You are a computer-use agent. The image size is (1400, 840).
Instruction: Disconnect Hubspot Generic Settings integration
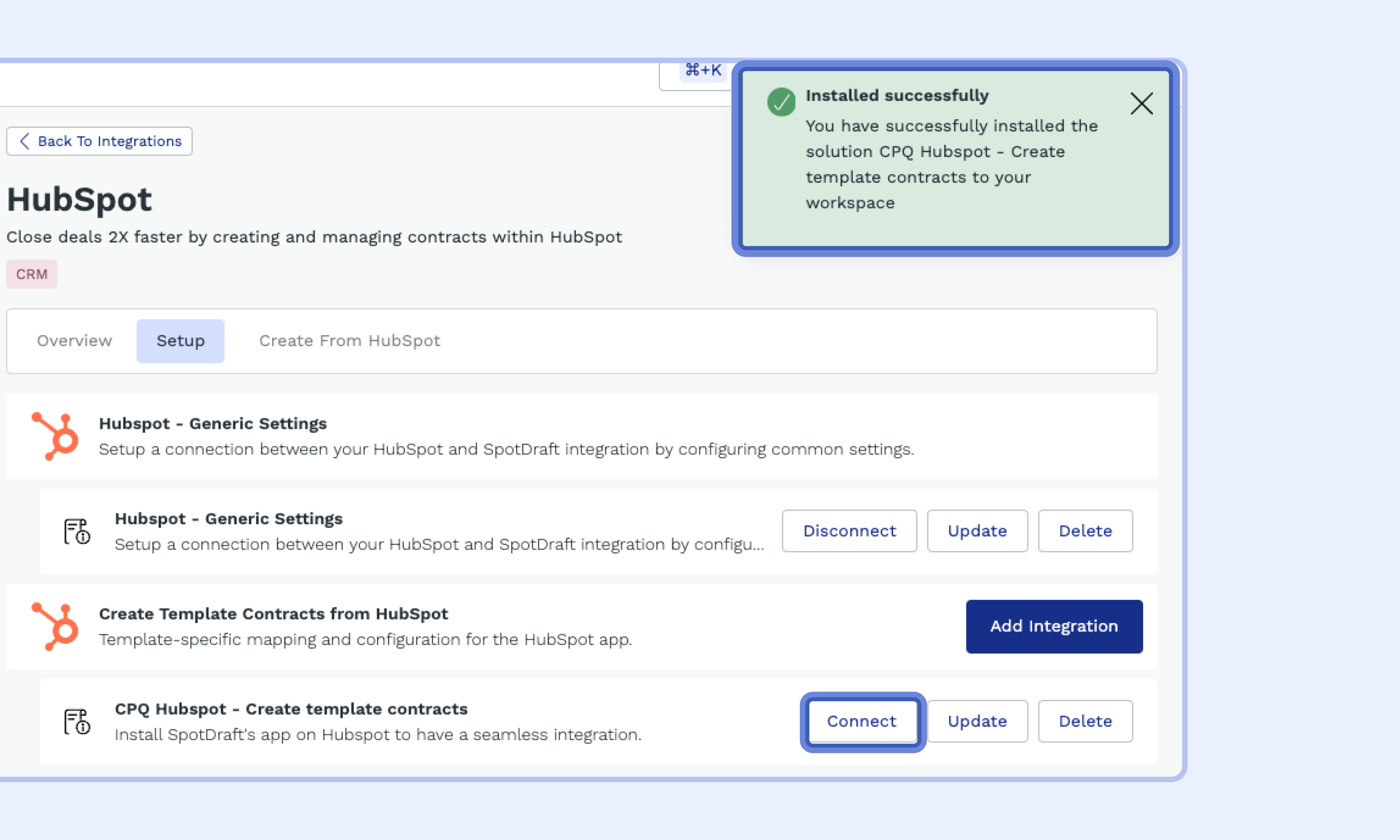click(849, 531)
